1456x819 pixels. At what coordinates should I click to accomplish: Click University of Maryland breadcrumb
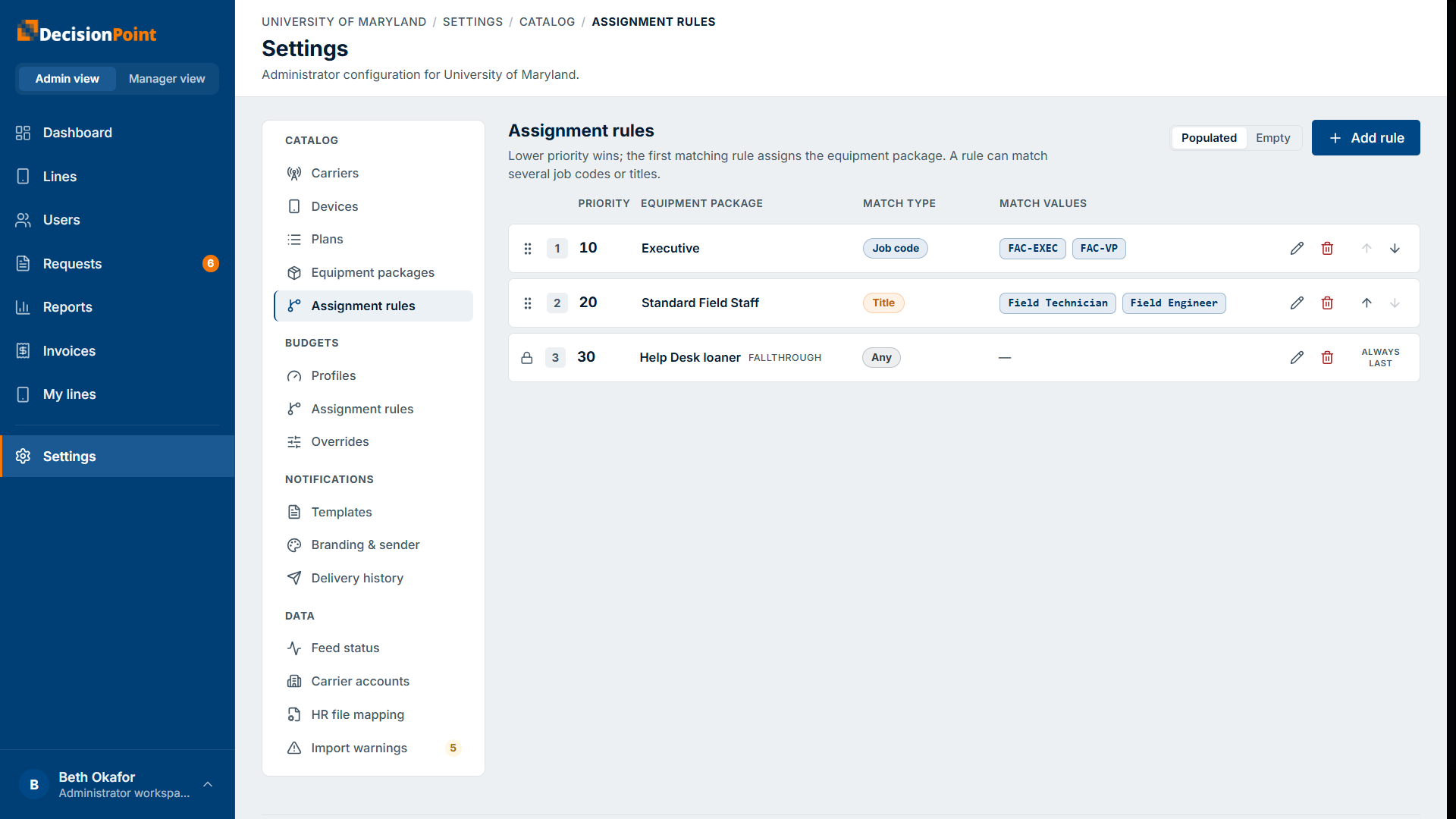pyautogui.click(x=344, y=22)
